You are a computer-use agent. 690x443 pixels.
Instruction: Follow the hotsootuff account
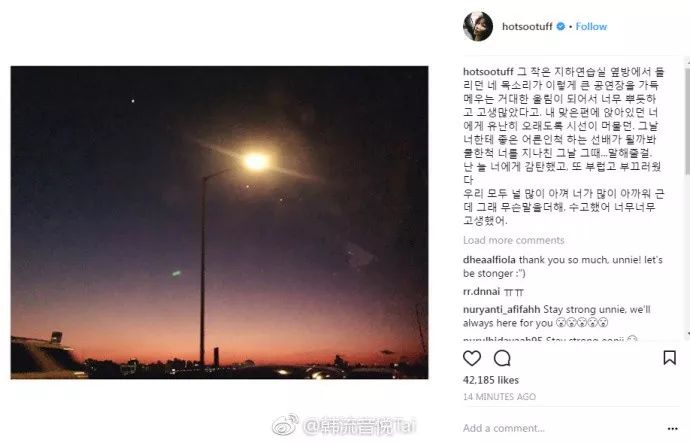tap(591, 26)
